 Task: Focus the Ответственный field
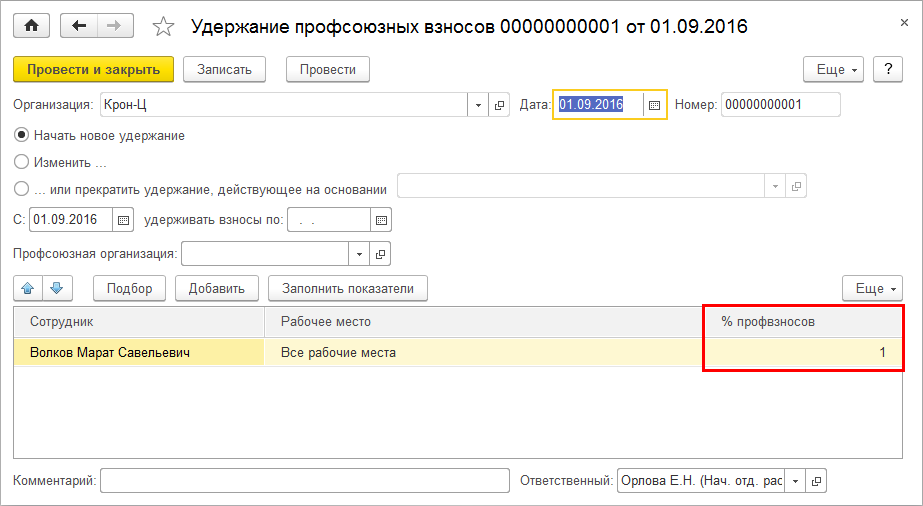[x=700, y=481]
